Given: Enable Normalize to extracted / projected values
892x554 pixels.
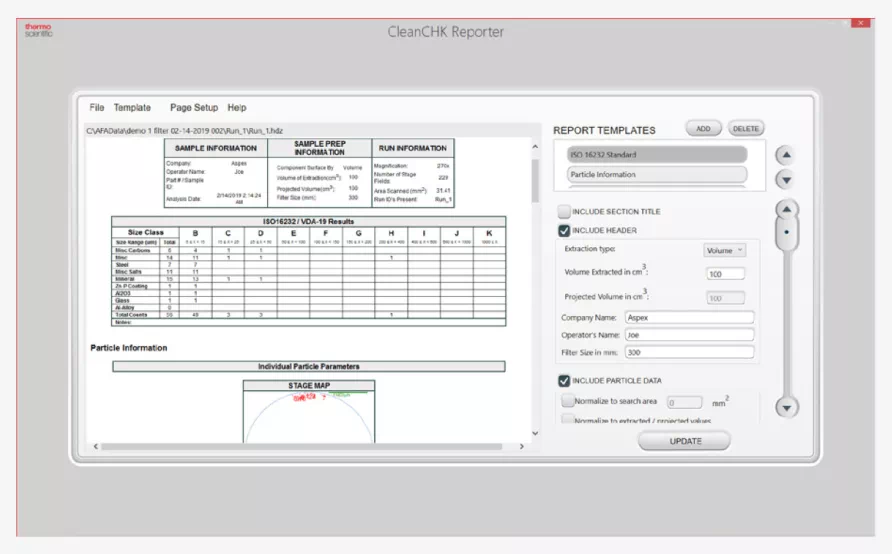Looking at the screenshot, I should (567, 420).
